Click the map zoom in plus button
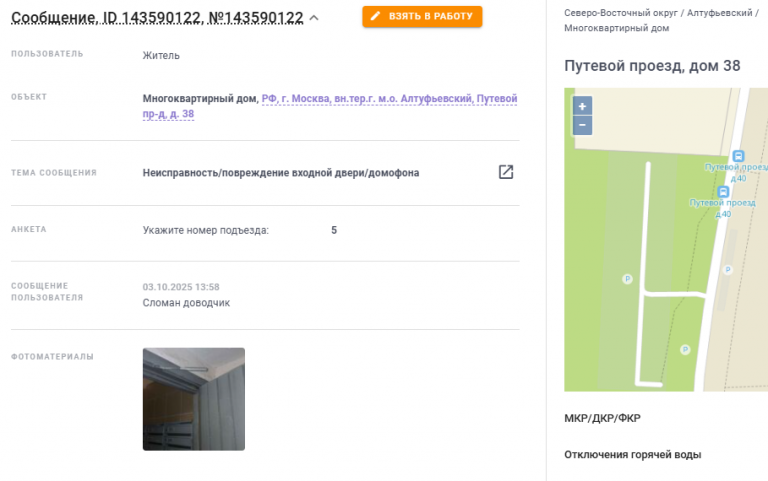This screenshot has width=768, height=481. tap(582, 106)
